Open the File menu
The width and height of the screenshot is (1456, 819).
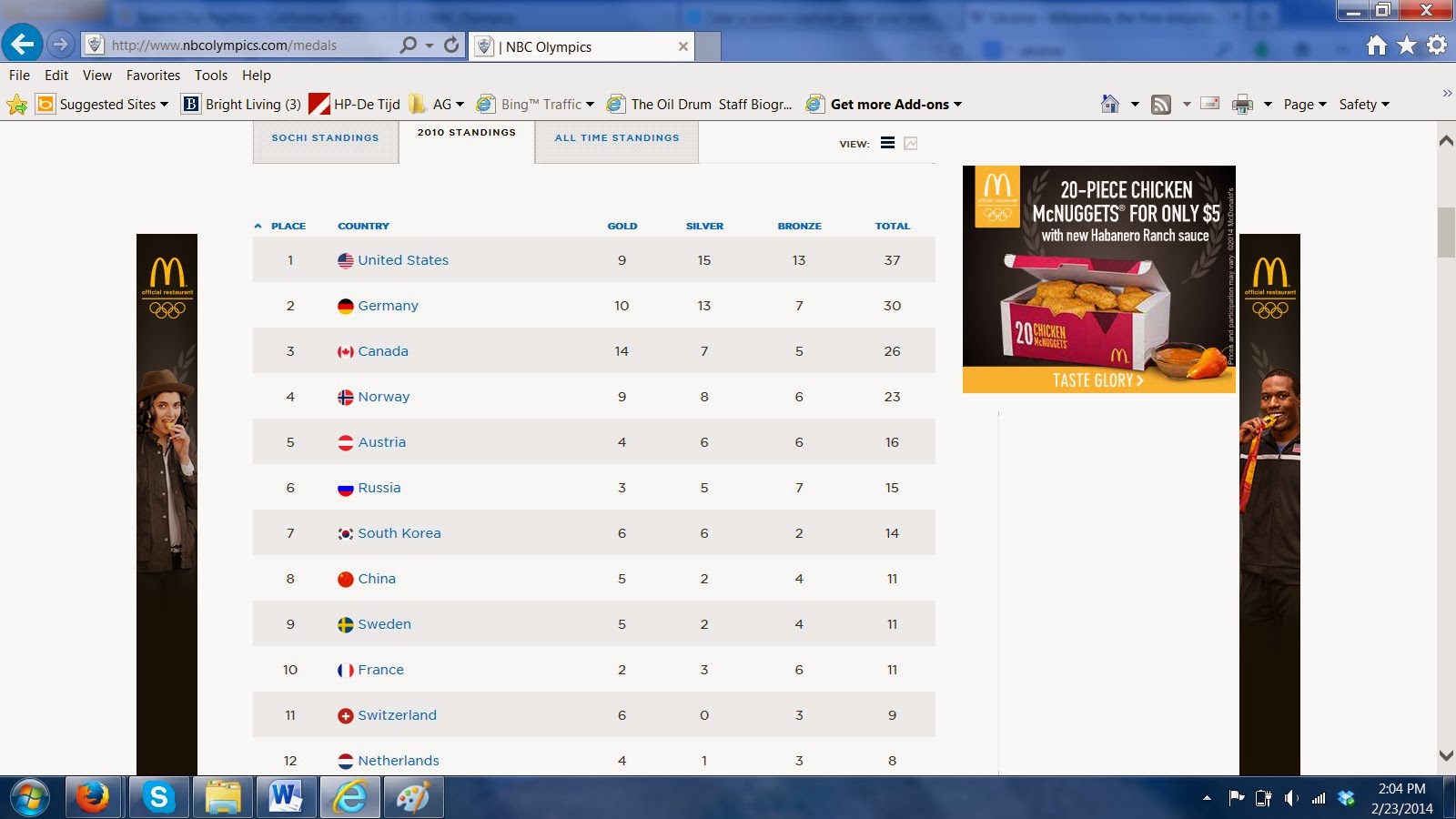point(19,76)
